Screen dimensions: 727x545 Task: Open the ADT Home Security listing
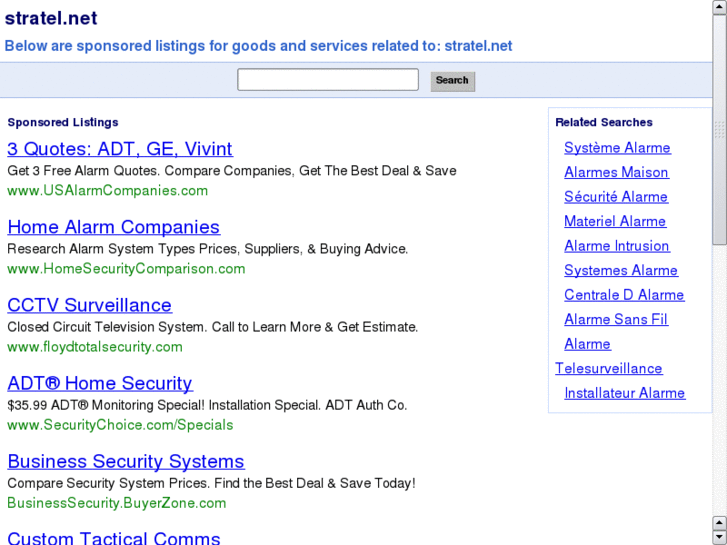pos(99,383)
